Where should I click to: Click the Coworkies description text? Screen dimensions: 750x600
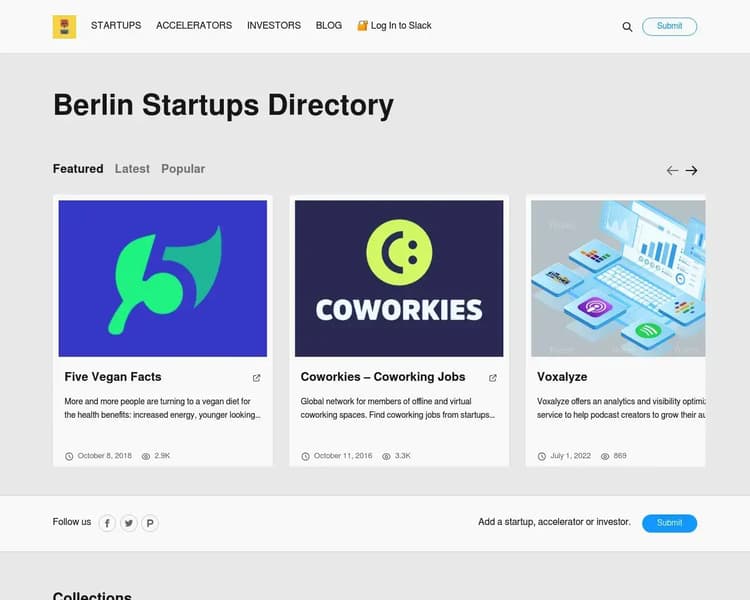coord(398,408)
